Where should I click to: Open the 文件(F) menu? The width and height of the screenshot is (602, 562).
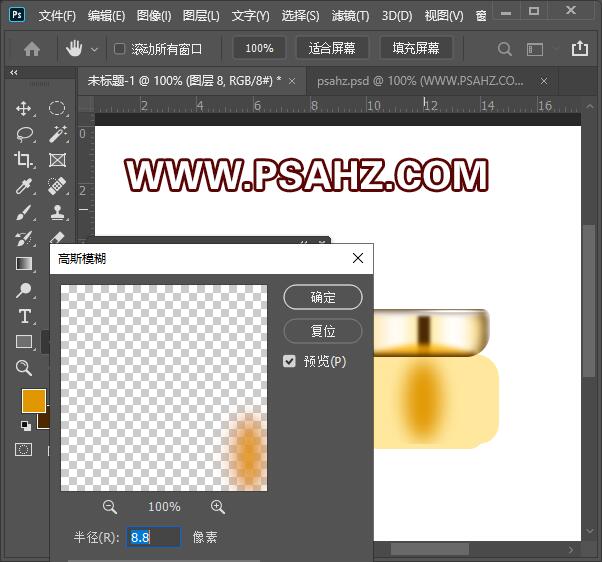[x=57, y=16]
